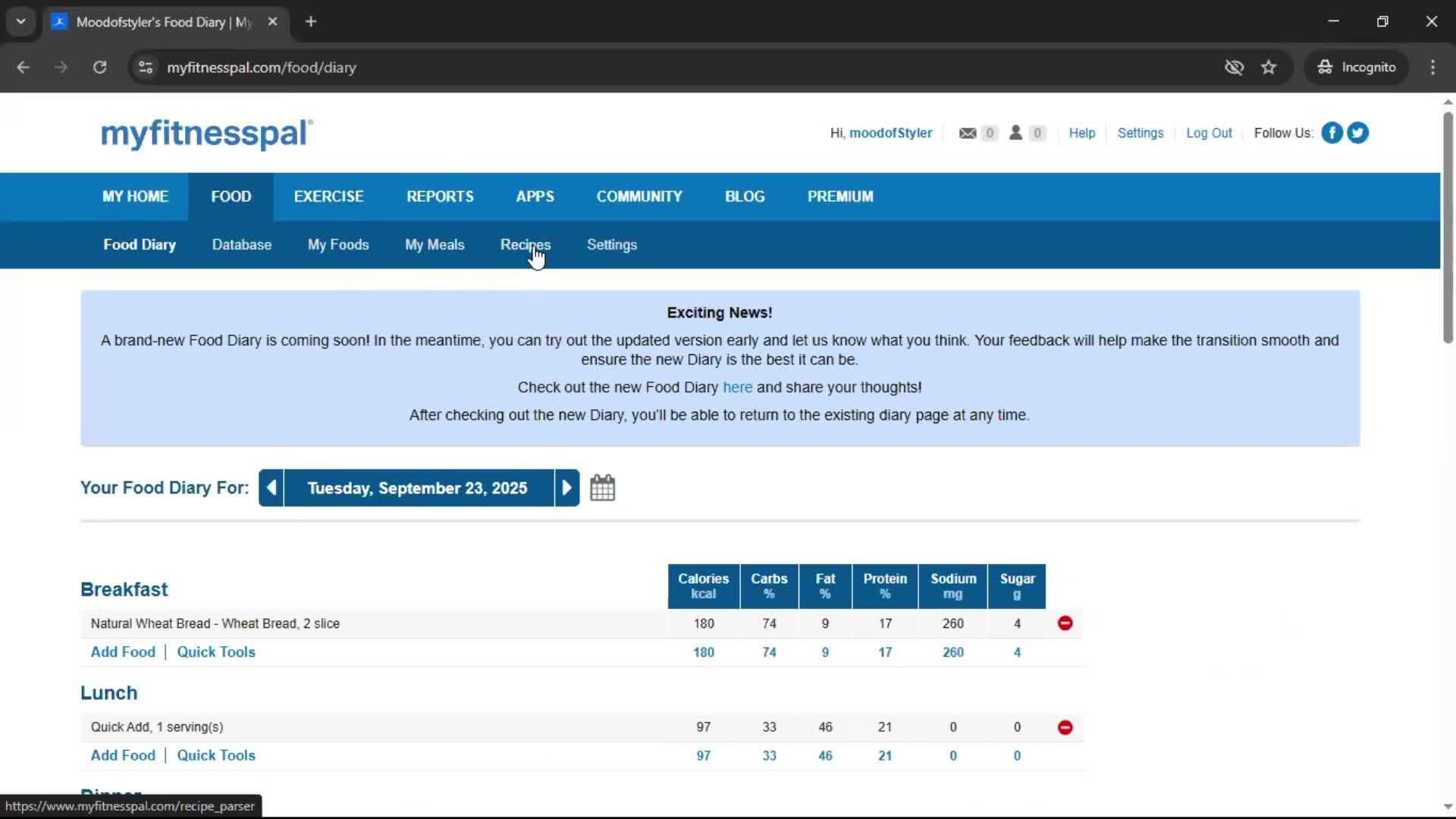
Task: Open My Meals subtab
Action: click(x=435, y=245)
